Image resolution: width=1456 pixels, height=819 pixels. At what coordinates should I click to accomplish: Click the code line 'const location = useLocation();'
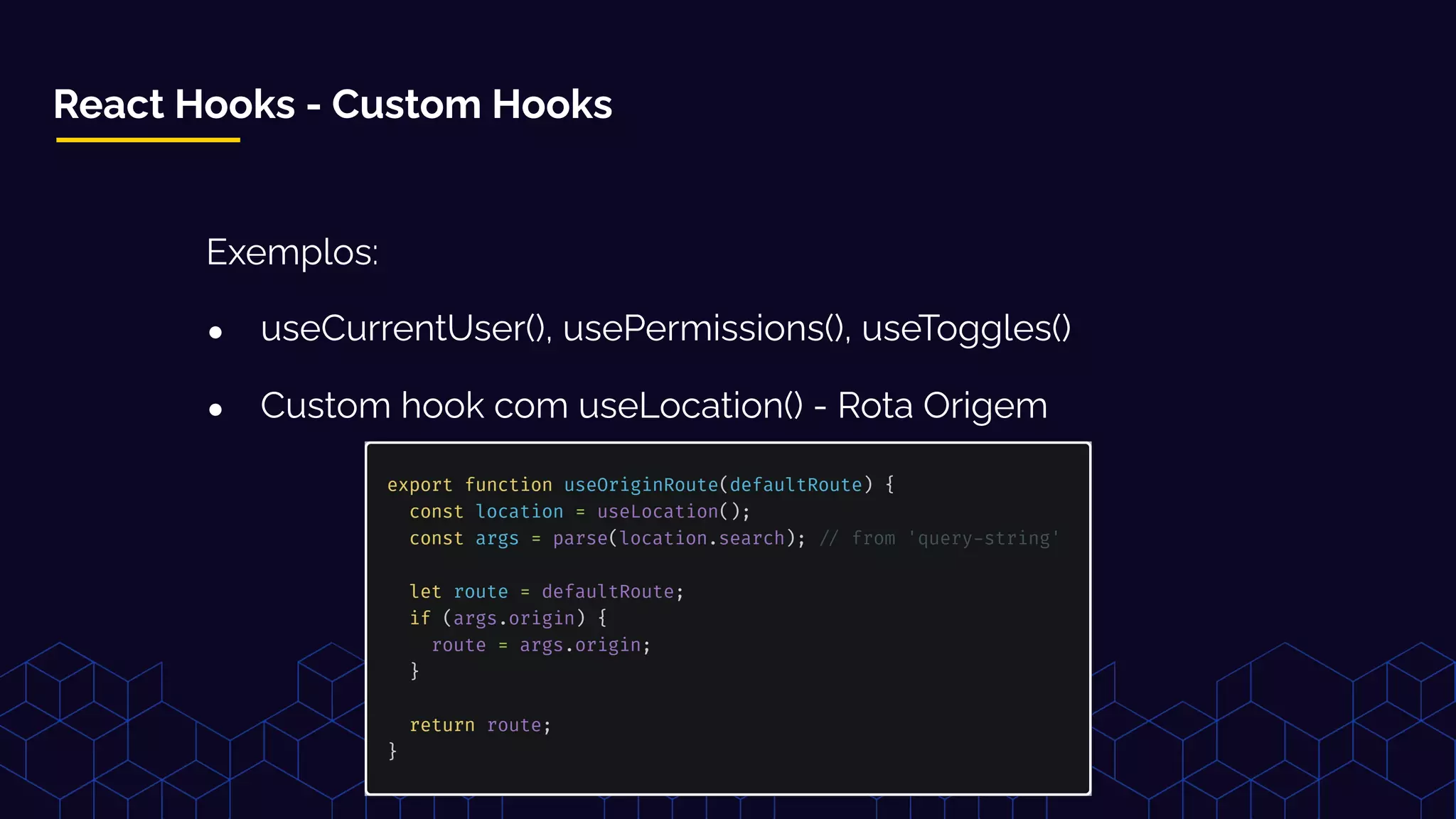(x=579, y=512)
